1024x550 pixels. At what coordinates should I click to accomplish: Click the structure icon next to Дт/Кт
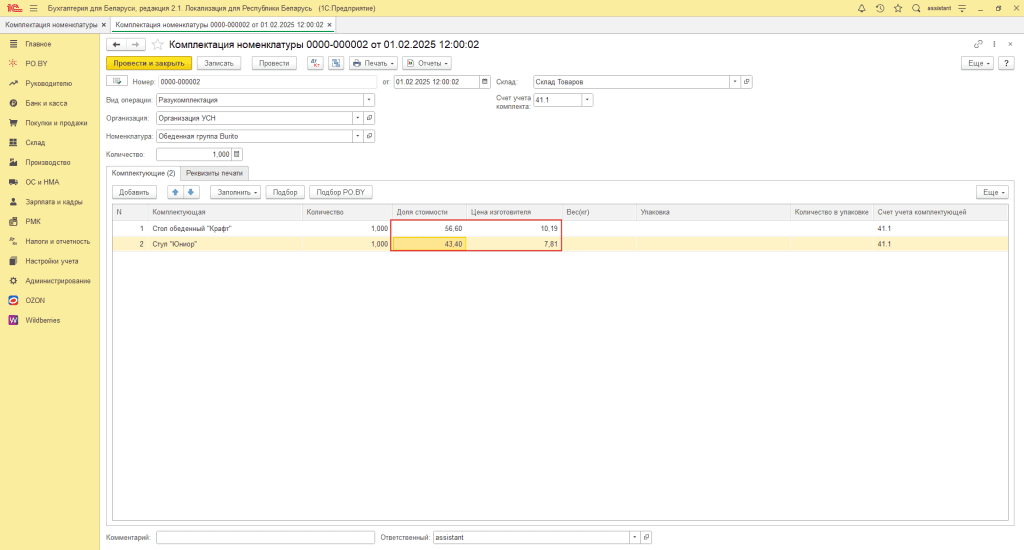click(336, 63)
